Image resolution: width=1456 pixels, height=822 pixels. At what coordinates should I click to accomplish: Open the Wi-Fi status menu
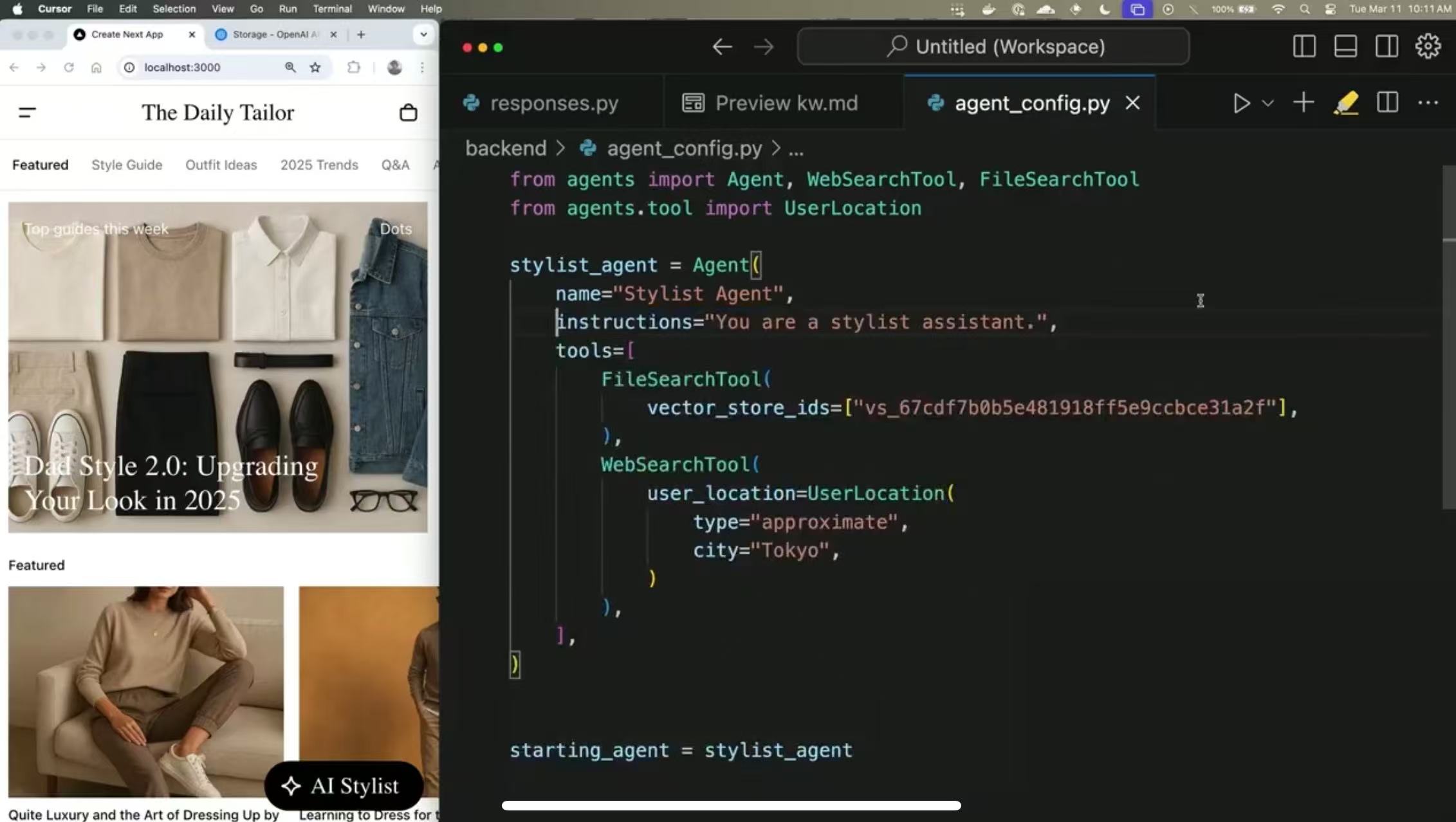point(1278,9)
